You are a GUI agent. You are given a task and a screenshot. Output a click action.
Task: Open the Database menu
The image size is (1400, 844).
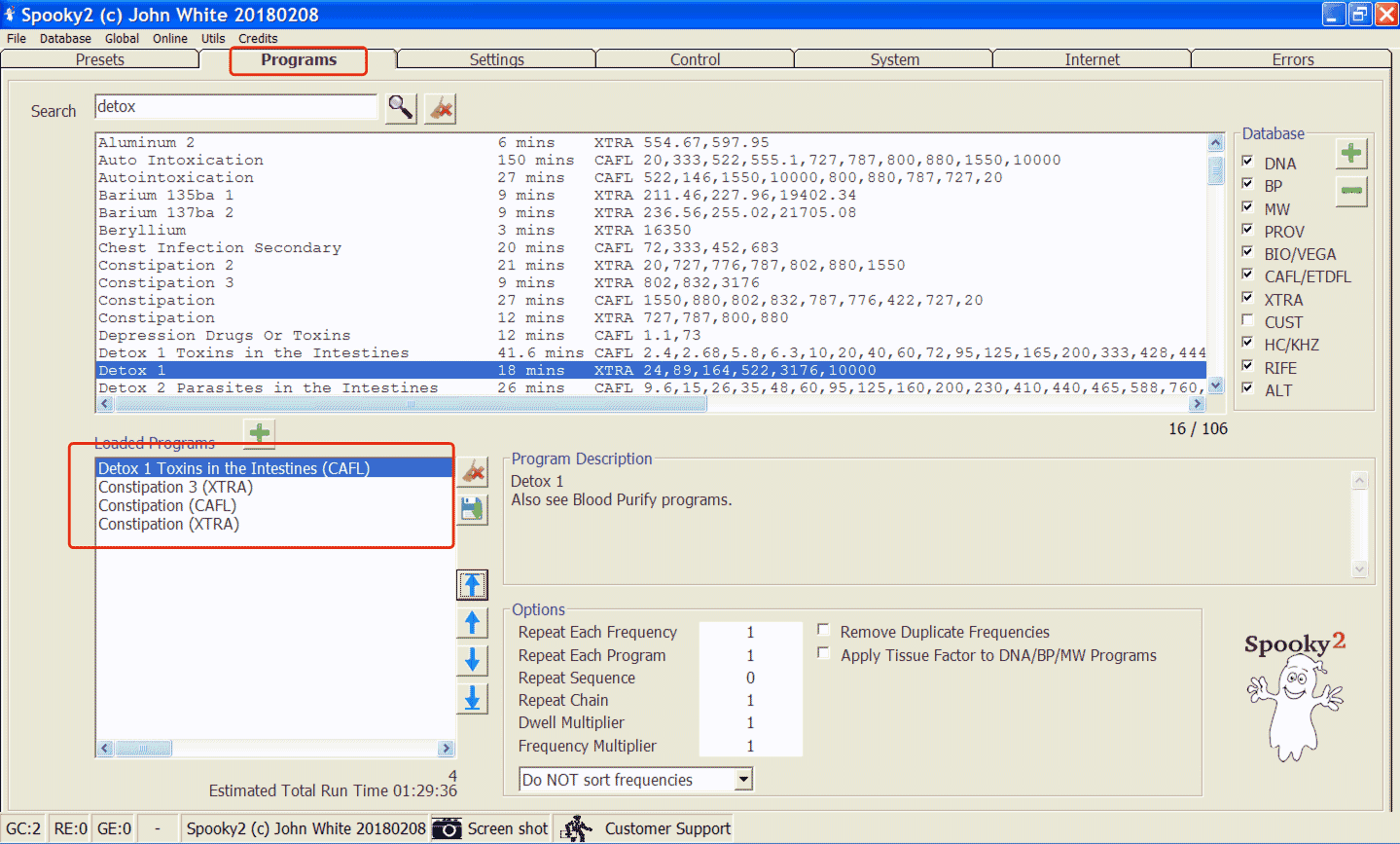pos(65,38)
